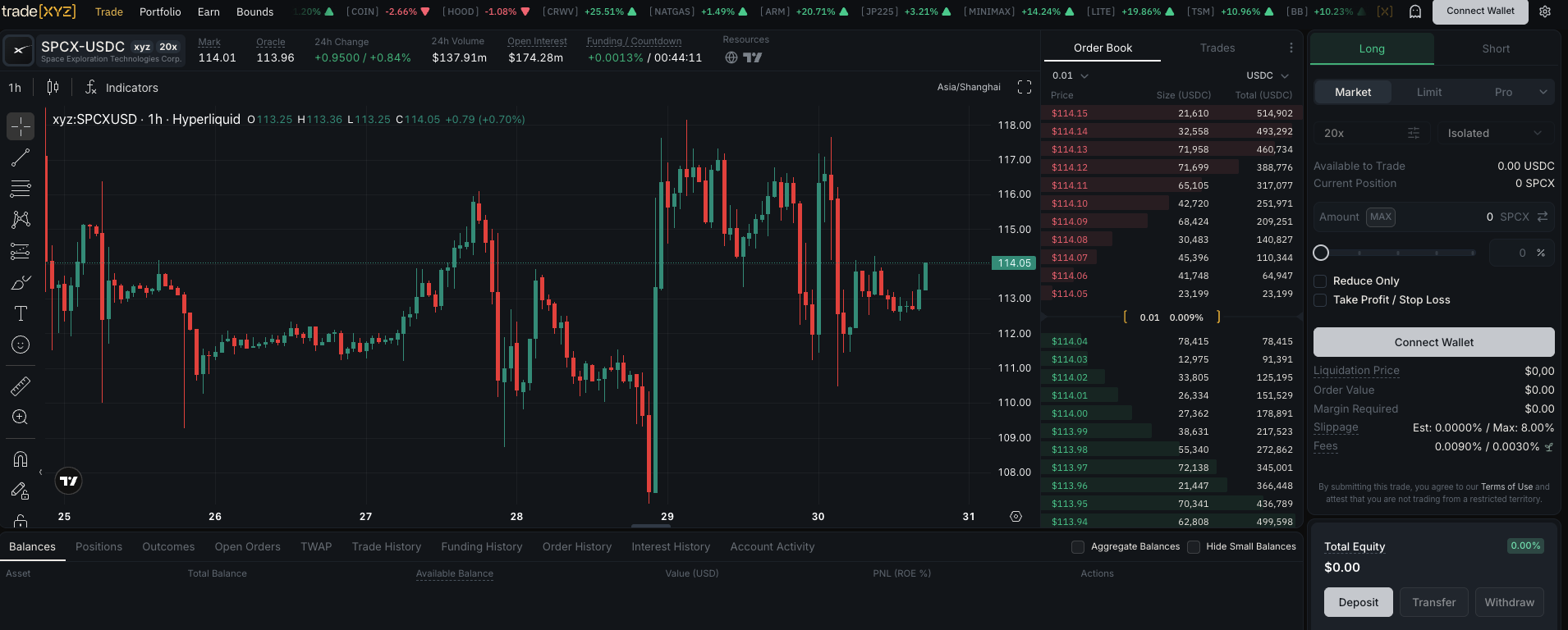Open the notifications bell
1568x630 pixels.
[x=1415, y=11]
